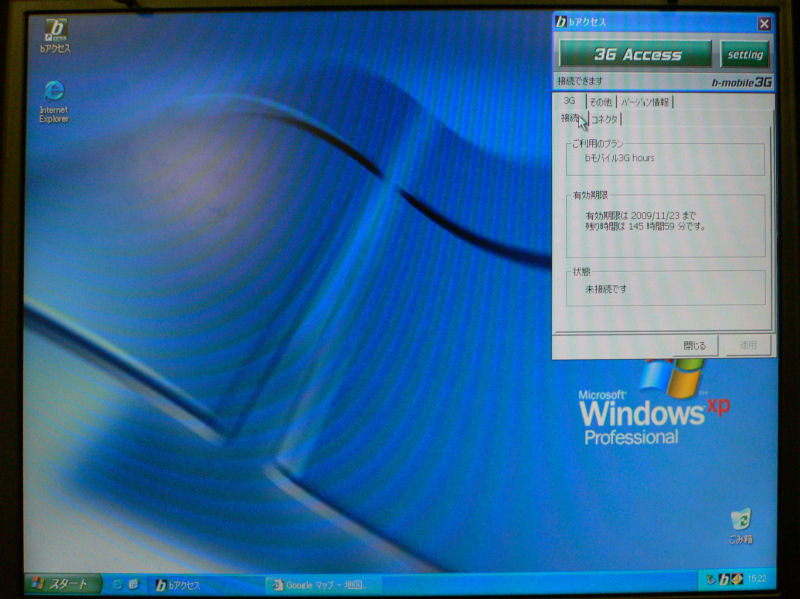
Task: Click the 未接続です connection status text
Action: click(606, 289)
